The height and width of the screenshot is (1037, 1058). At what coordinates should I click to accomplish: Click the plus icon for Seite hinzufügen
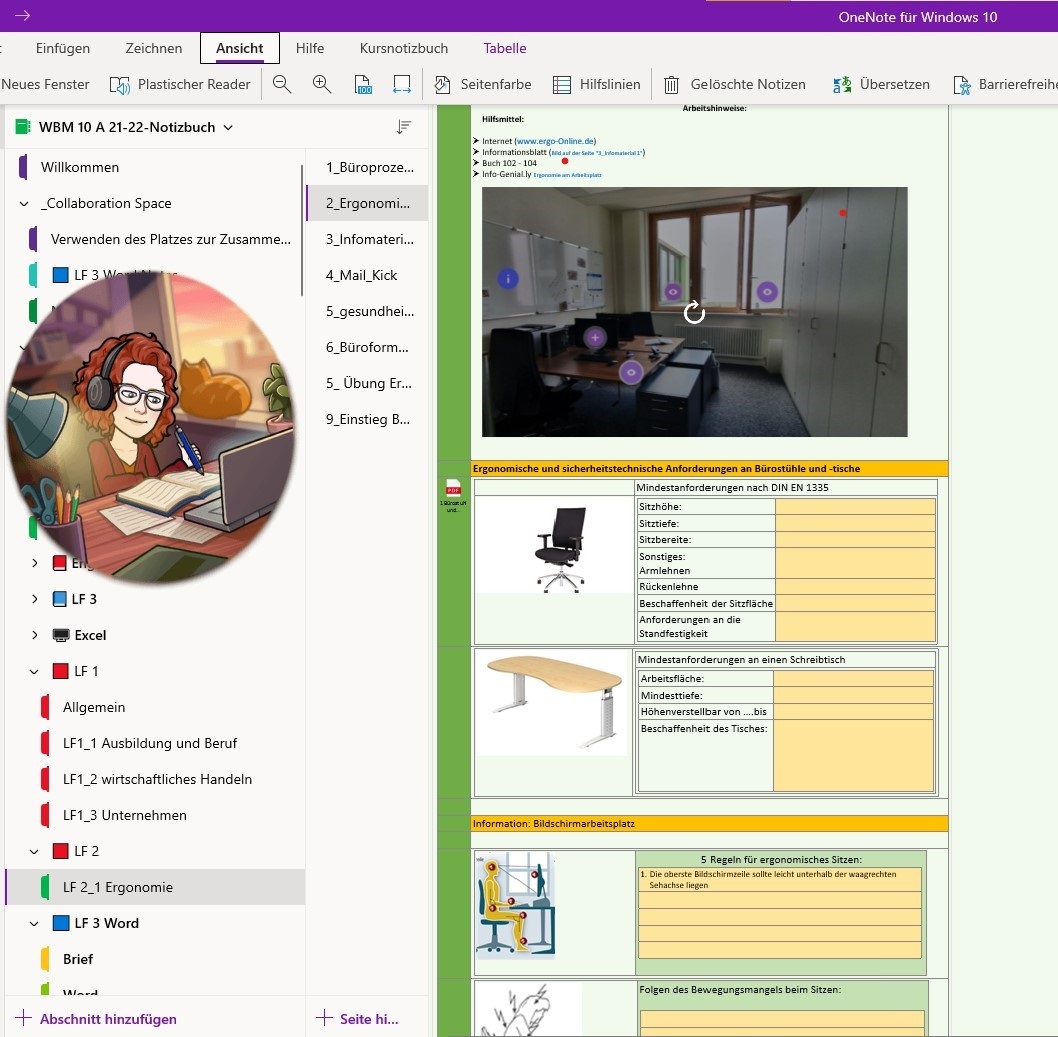coord(325,1018)
